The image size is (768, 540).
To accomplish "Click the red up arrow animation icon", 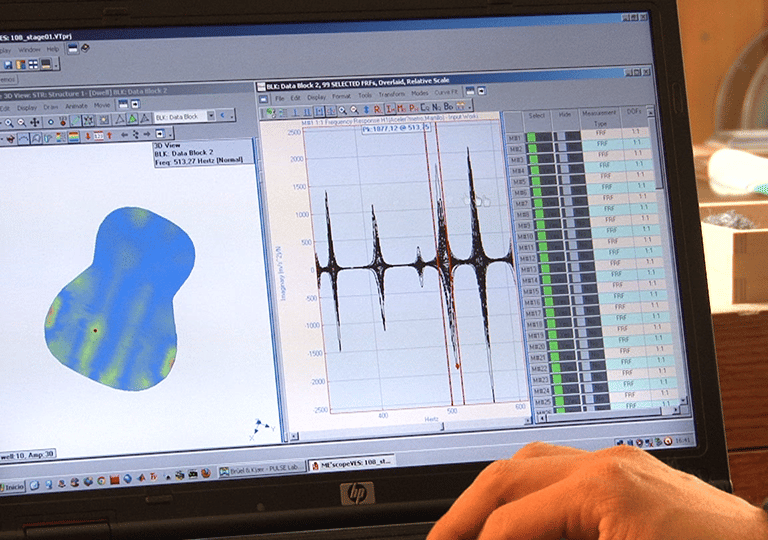I will coord(109,135).
